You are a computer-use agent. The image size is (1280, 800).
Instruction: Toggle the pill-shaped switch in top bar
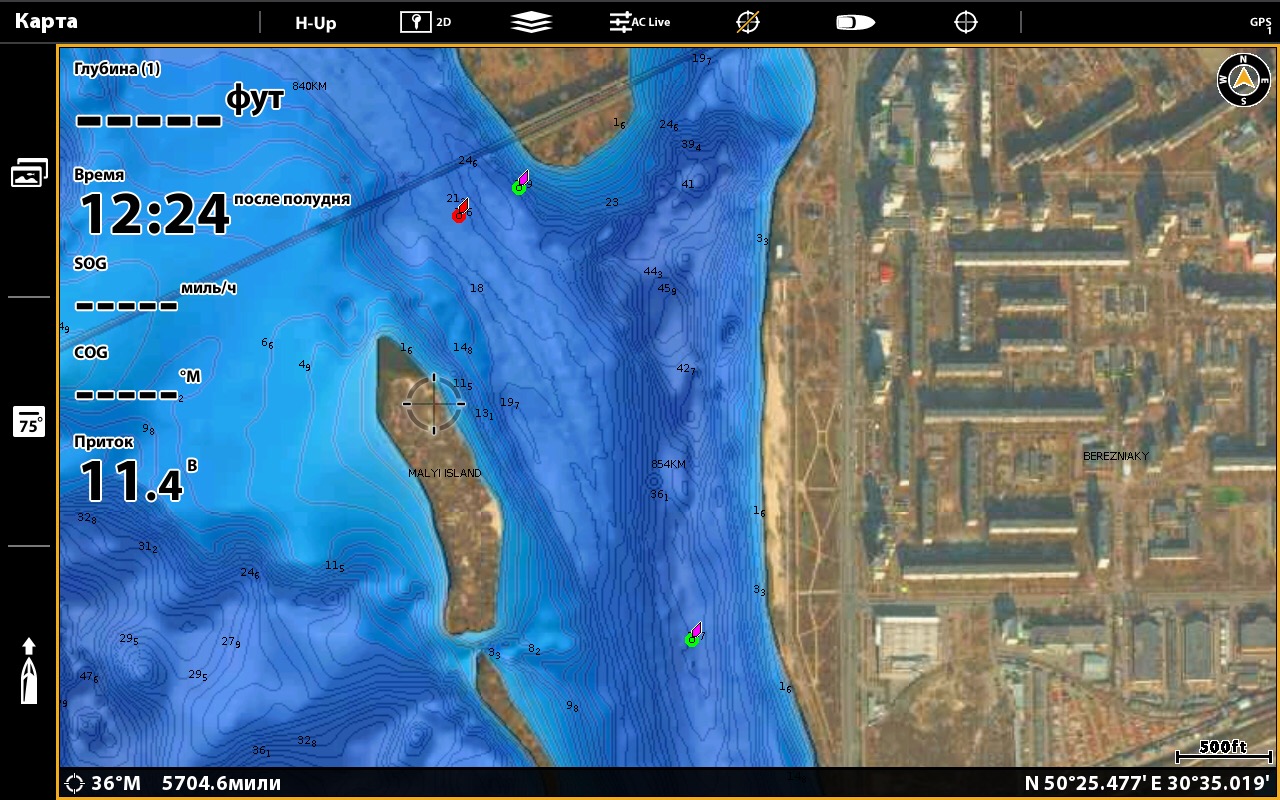pyautogui.click(x=856, y=22)
